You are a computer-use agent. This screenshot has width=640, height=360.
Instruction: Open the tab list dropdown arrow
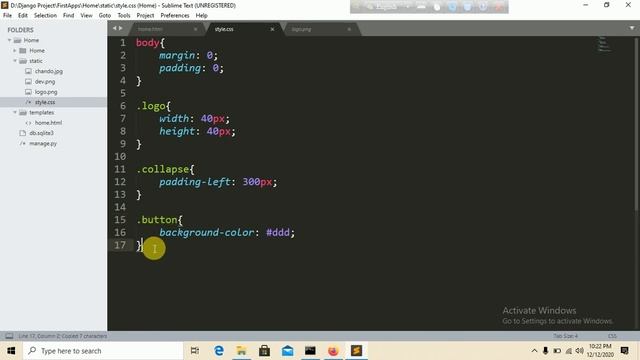pos(632,28)
